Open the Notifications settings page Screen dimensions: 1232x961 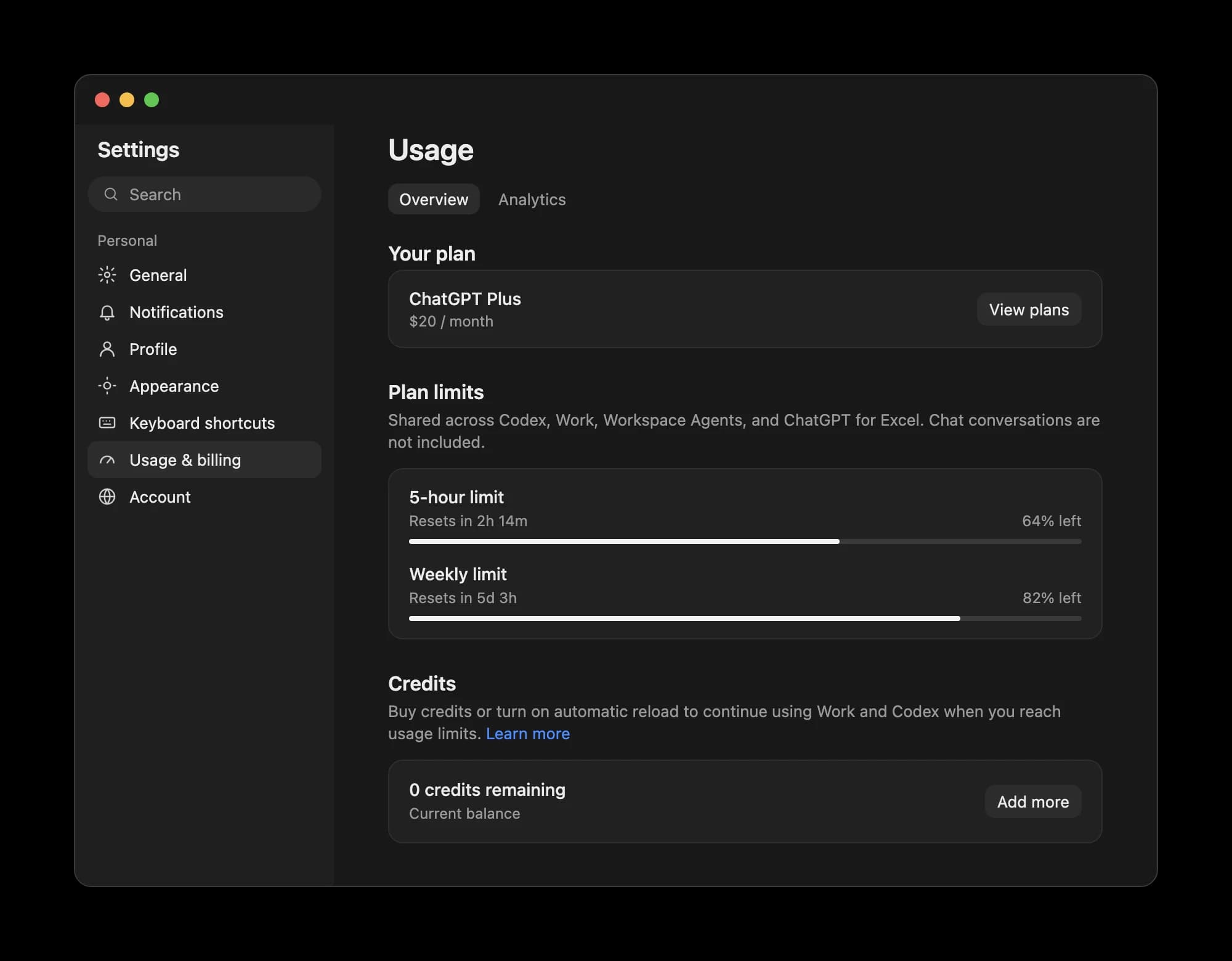click(205, 312)
